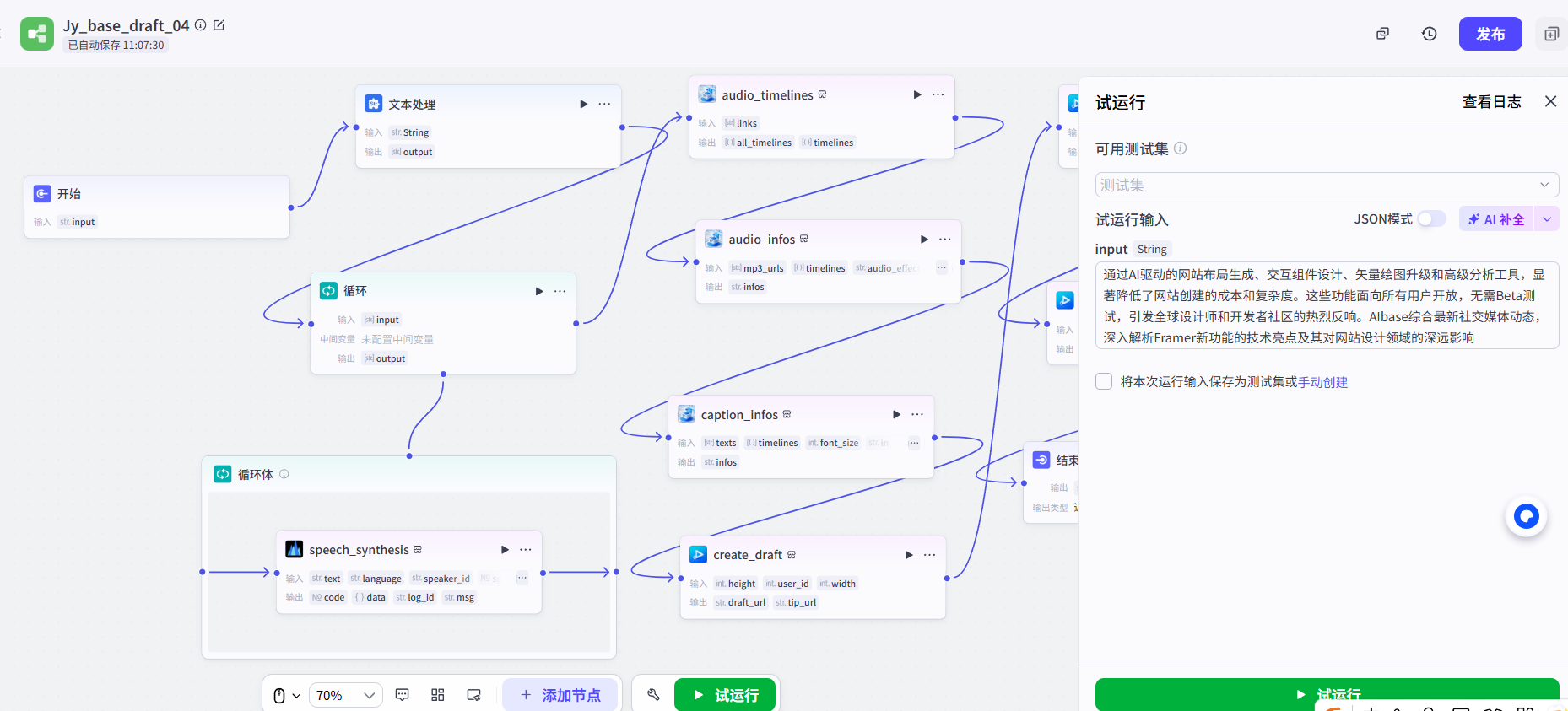The height and width of the screenshot is (711, 1568).
Task: Click the duplicate workflow icon in header
Action: [1382, 34]
